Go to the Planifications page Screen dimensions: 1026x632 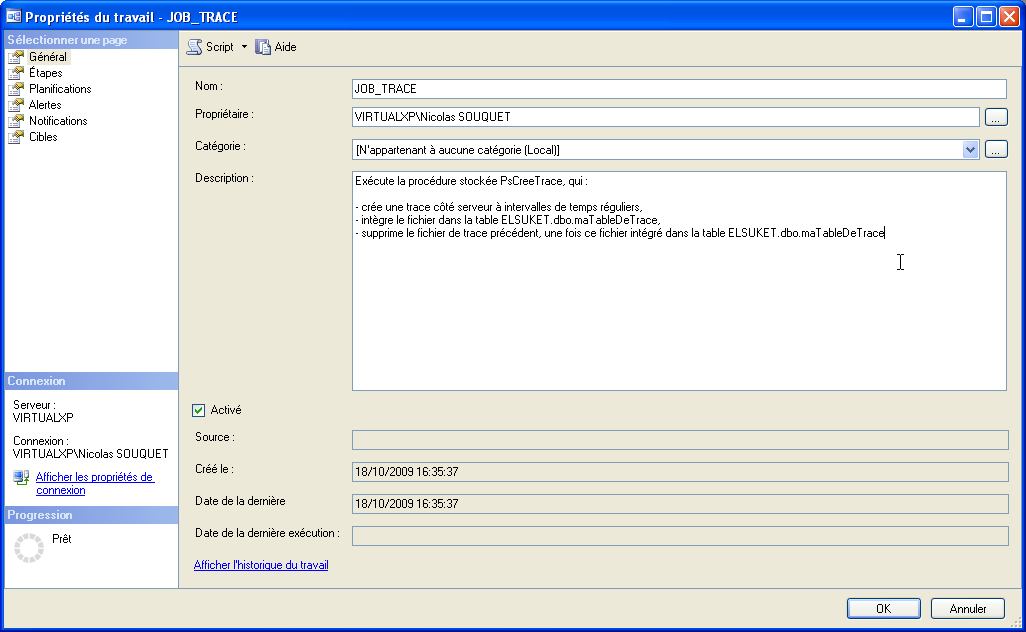pyautogui.click(x=60, y=89)
